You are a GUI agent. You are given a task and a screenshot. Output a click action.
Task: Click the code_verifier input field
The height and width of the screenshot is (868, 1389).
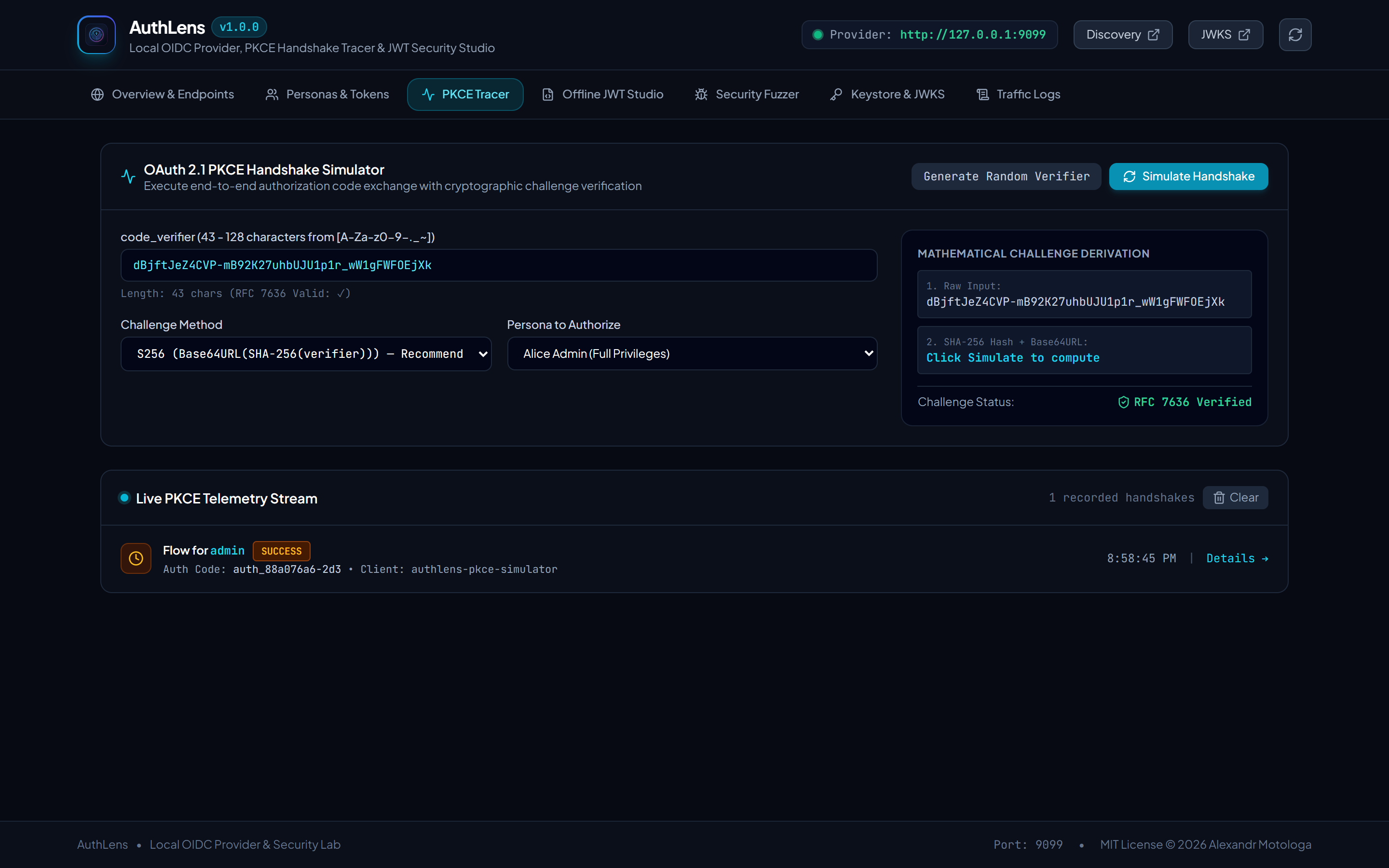tap(499, 265)
